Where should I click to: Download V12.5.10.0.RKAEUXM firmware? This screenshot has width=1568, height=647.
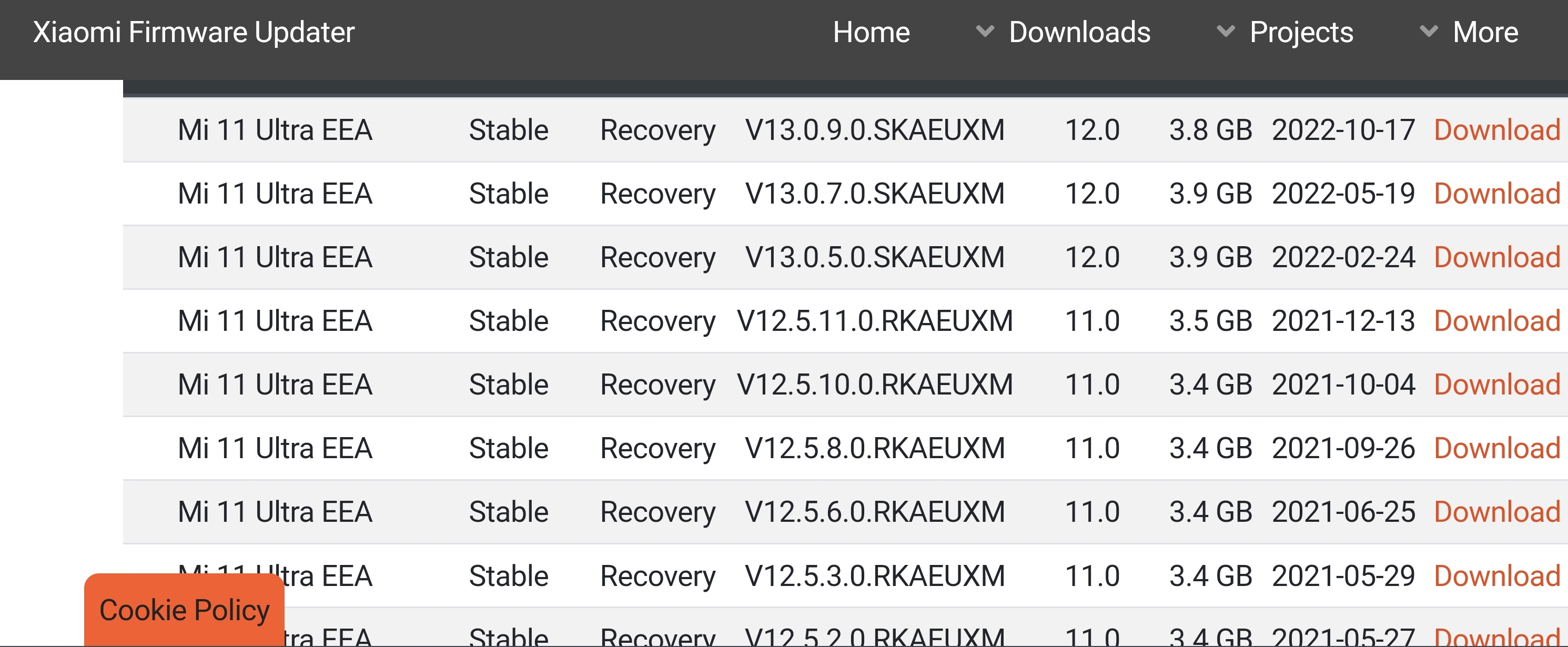coord(1497,385)
